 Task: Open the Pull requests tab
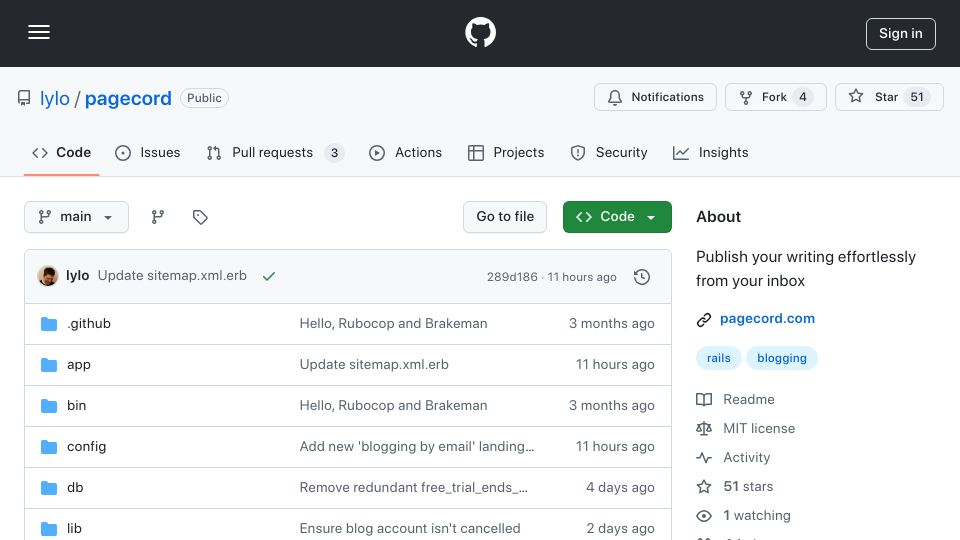coord(275,152)
